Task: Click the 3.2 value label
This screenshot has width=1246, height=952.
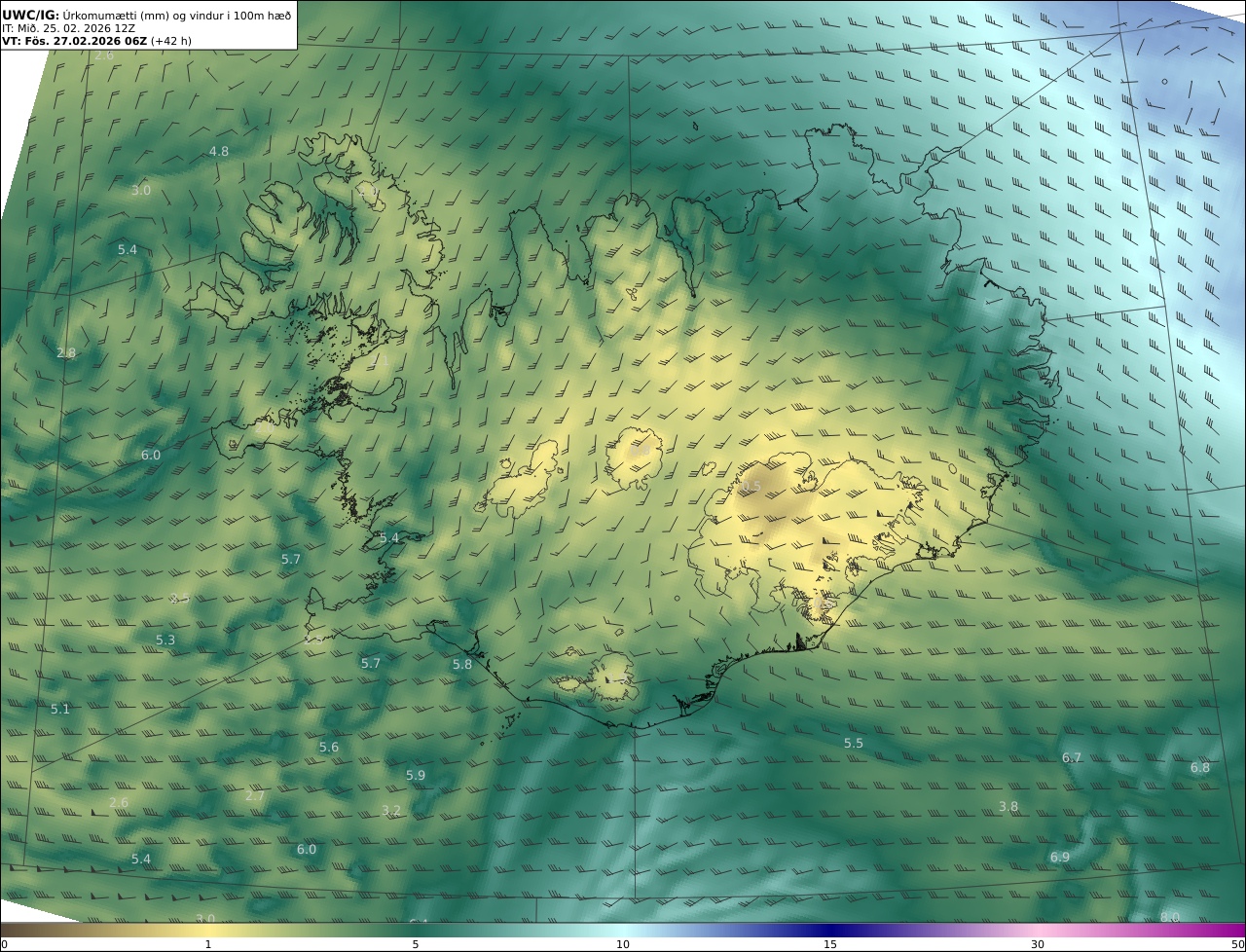Action: (391, 810)
